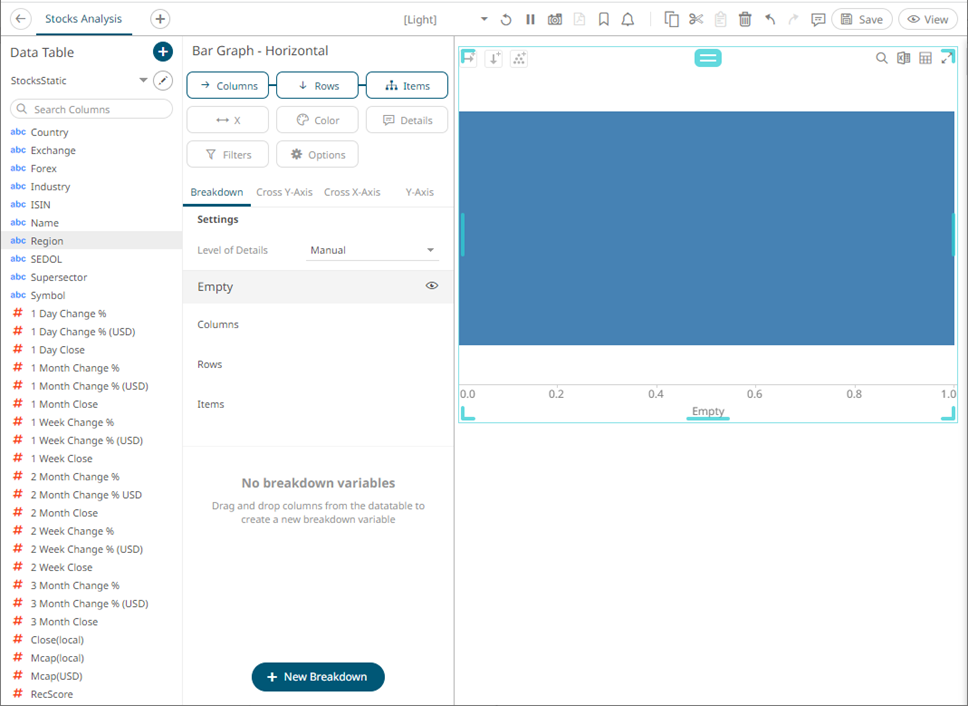
Task: Expand the StocksStatic data table dropdown
Action: click(143, 80)
